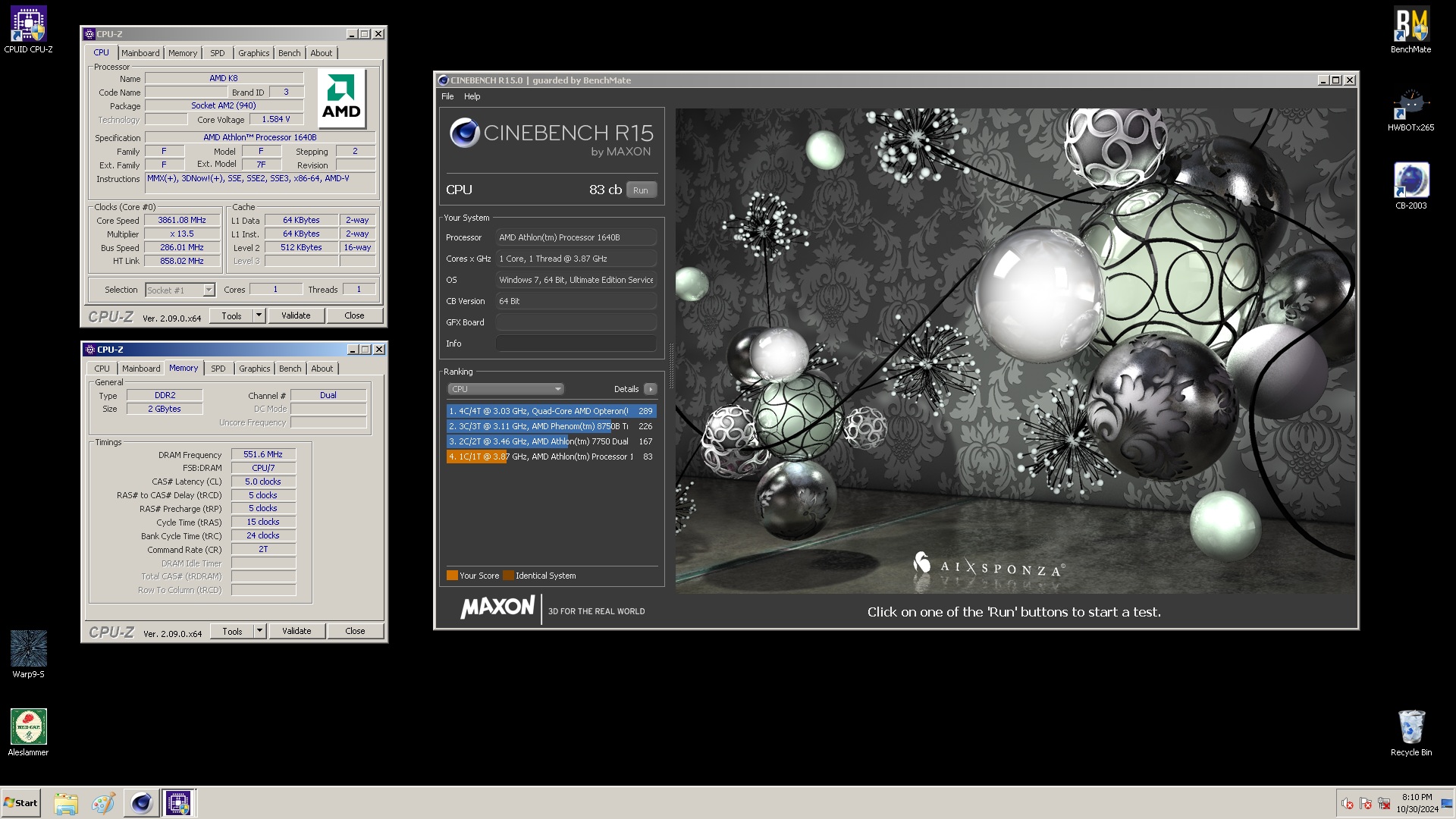The height and width of the screenshot is (819, 1456).
Task: Click the MAXON logo at bottom
Action: click(x=497, y=607)
